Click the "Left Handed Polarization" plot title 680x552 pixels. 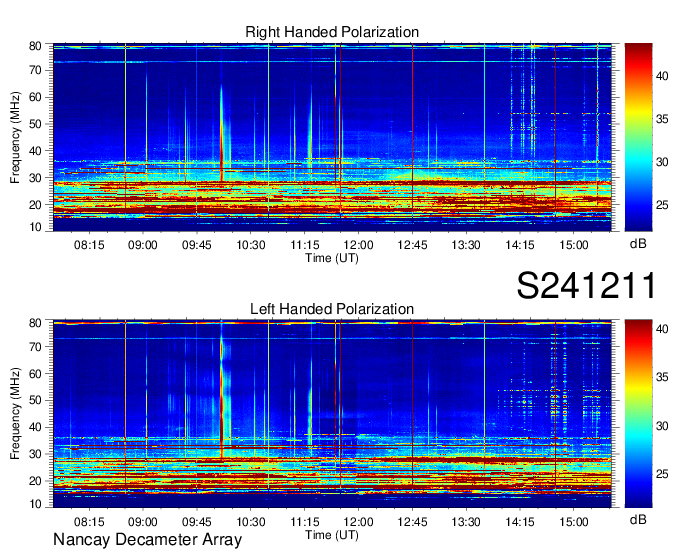[x=332, y=309]
